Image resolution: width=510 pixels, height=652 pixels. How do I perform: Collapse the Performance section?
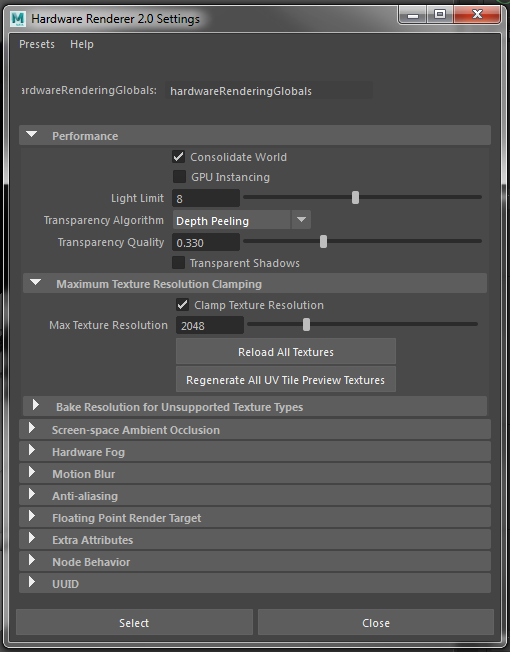point(255,136)
